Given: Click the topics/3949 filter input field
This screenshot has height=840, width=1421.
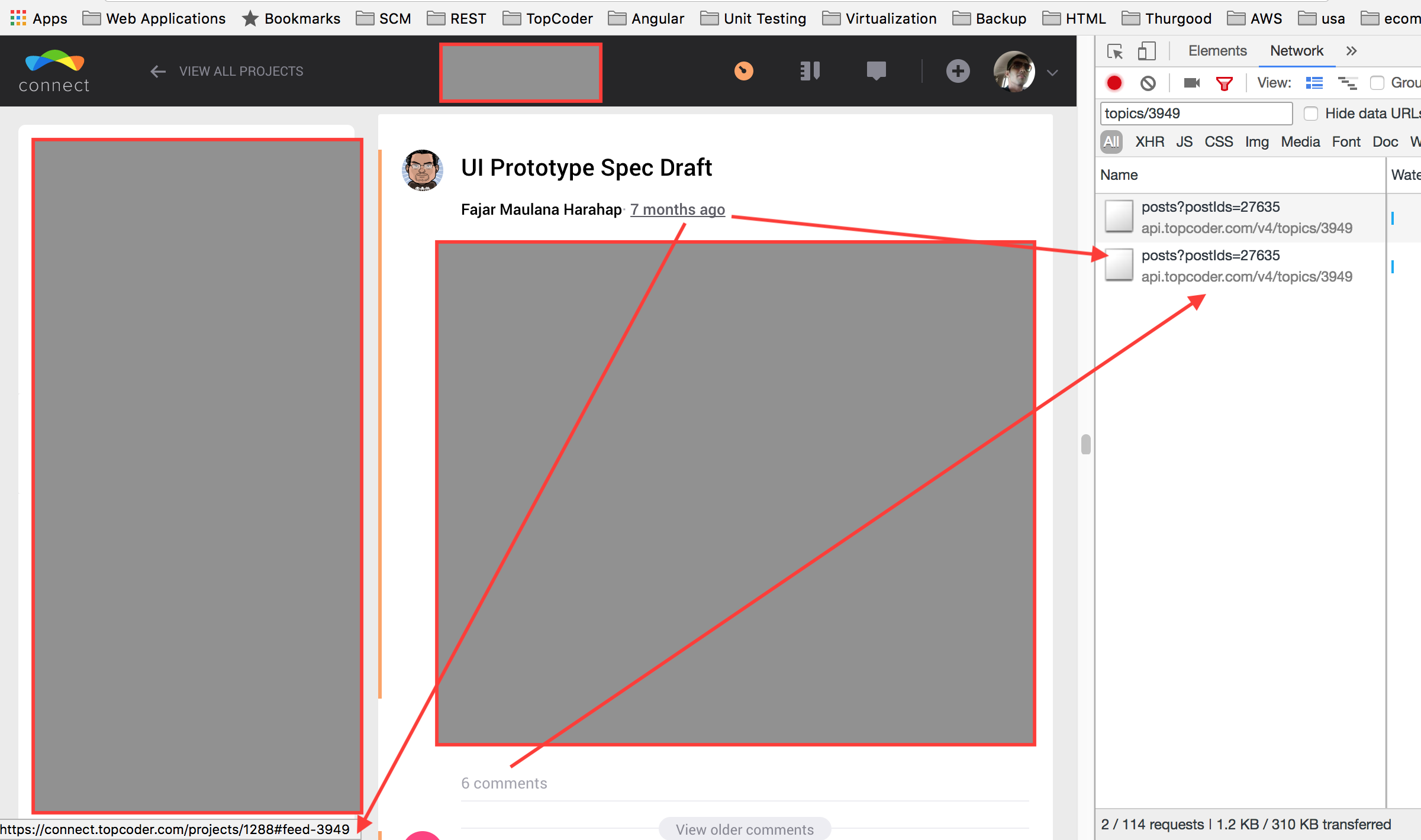Looking at the screenshot, I should [x=1196, y=114].
